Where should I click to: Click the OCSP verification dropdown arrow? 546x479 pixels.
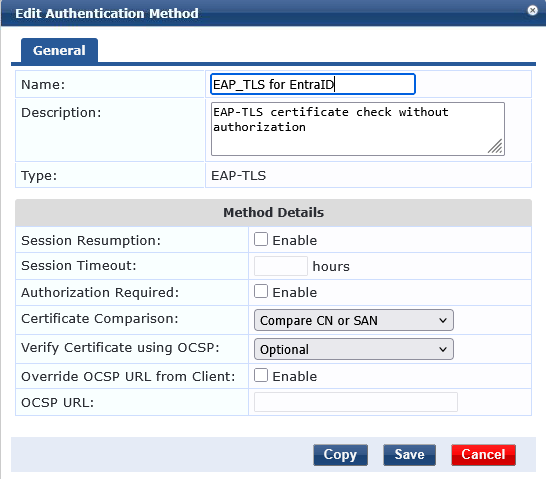(x=443, y=349)
